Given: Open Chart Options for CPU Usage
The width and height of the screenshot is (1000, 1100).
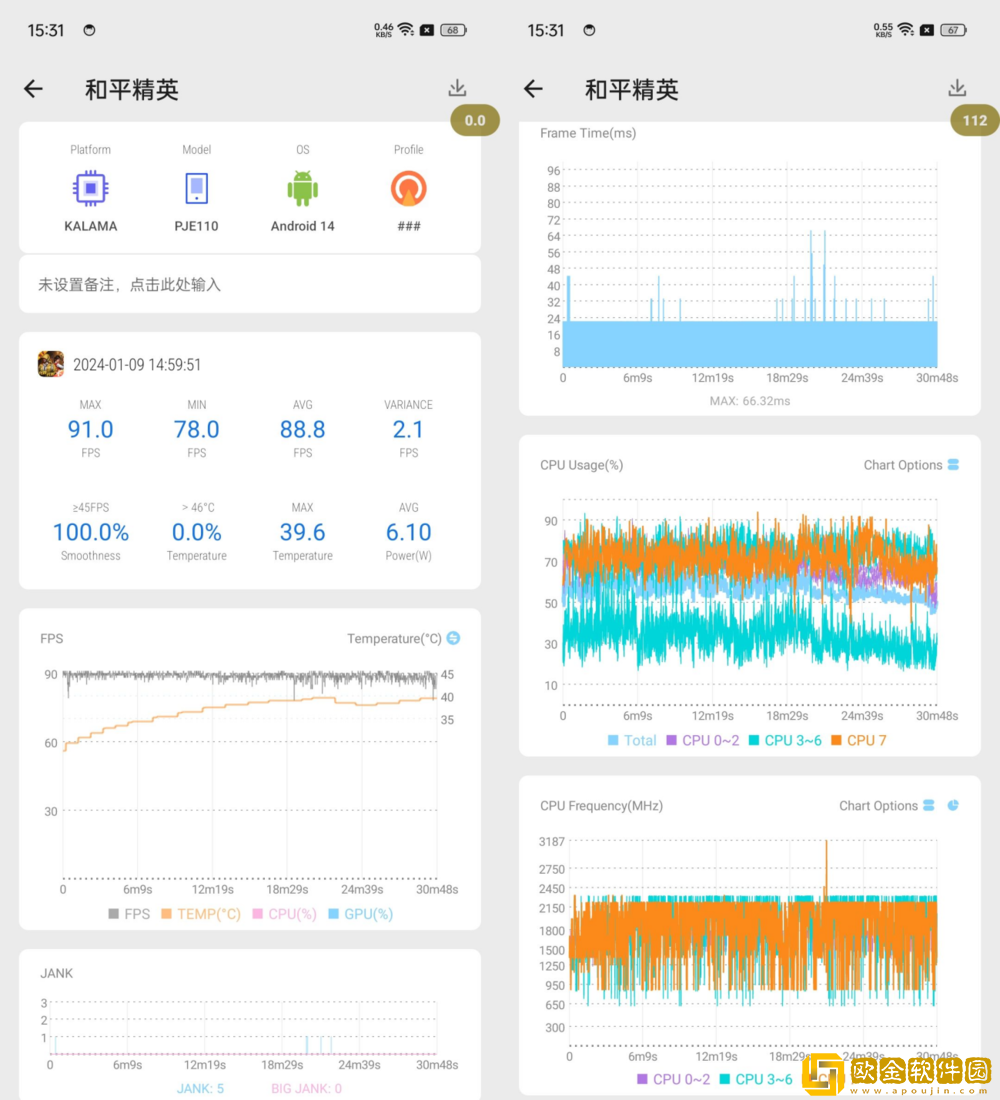Looking at the screenshot, I should (911, 465).
